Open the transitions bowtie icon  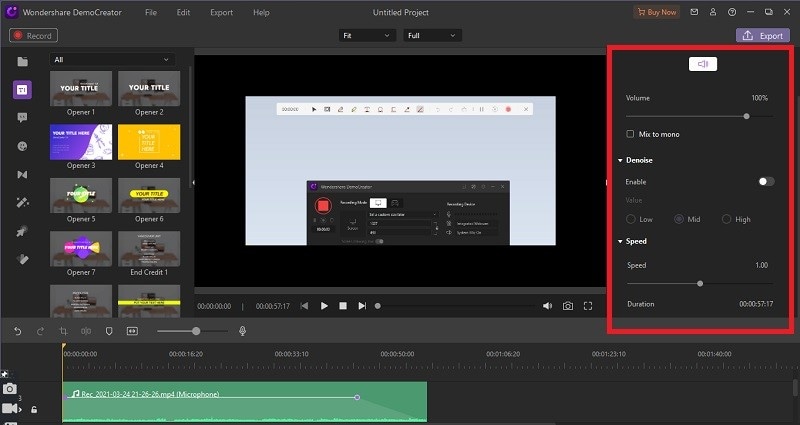coord(22,174)
